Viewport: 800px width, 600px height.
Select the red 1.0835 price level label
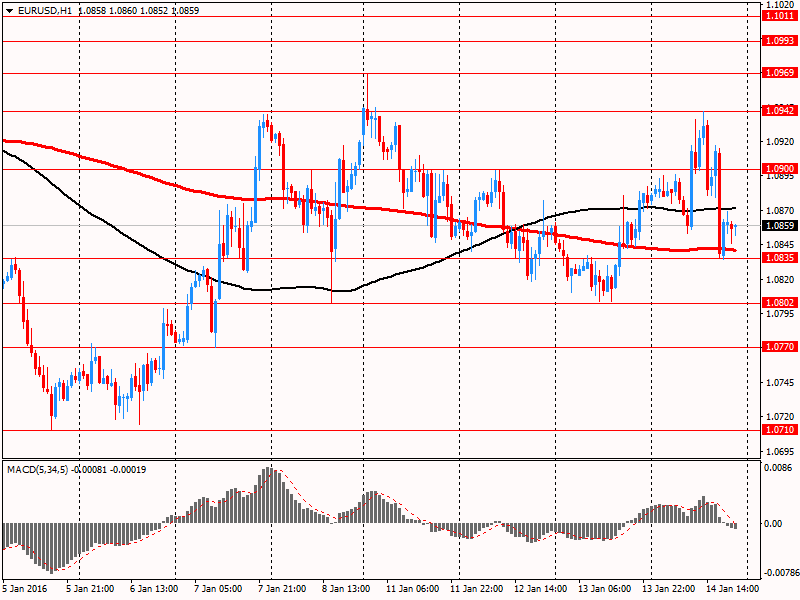click(779, 258)
